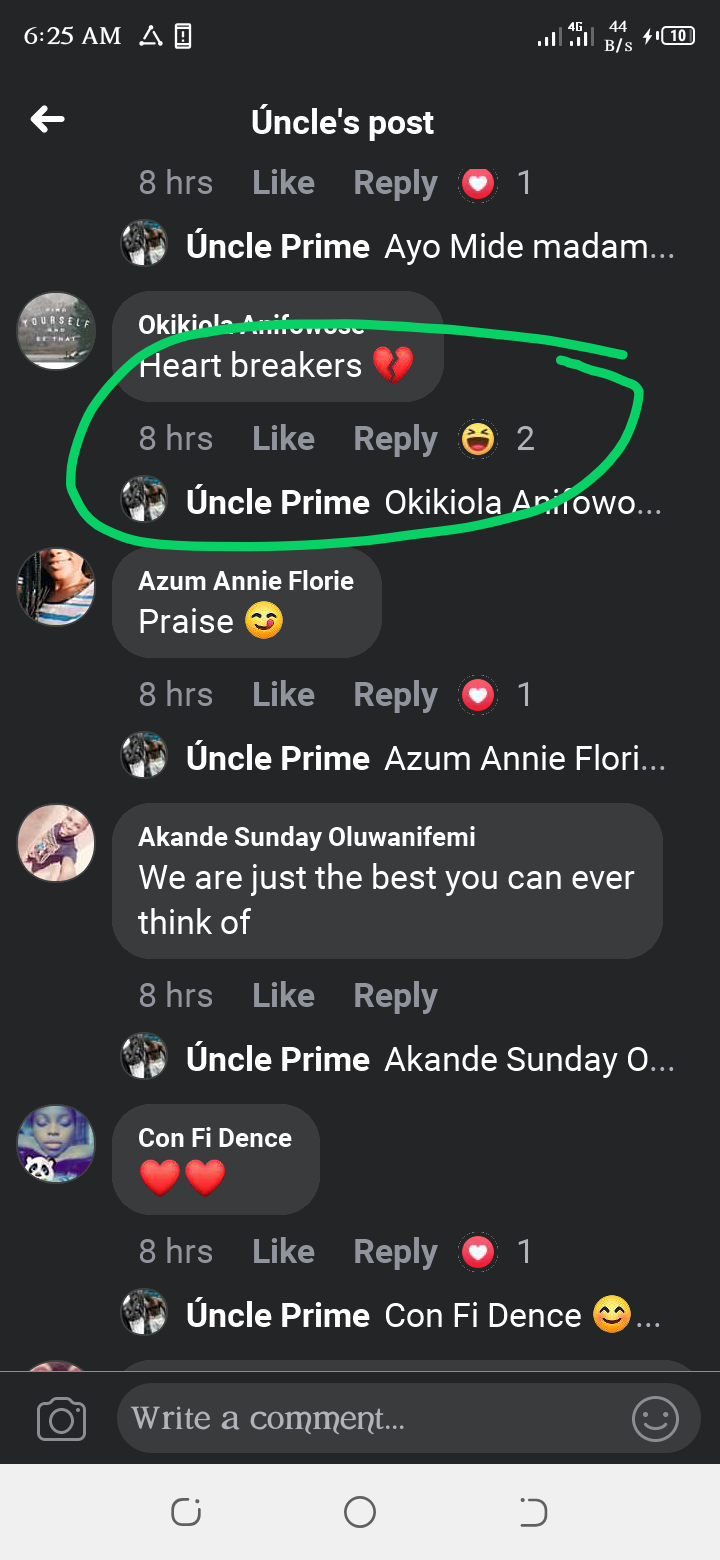Like Akande Sunday Oluwanifemi's comment
Screen dimensions: 720x1560
pos(283,995)
